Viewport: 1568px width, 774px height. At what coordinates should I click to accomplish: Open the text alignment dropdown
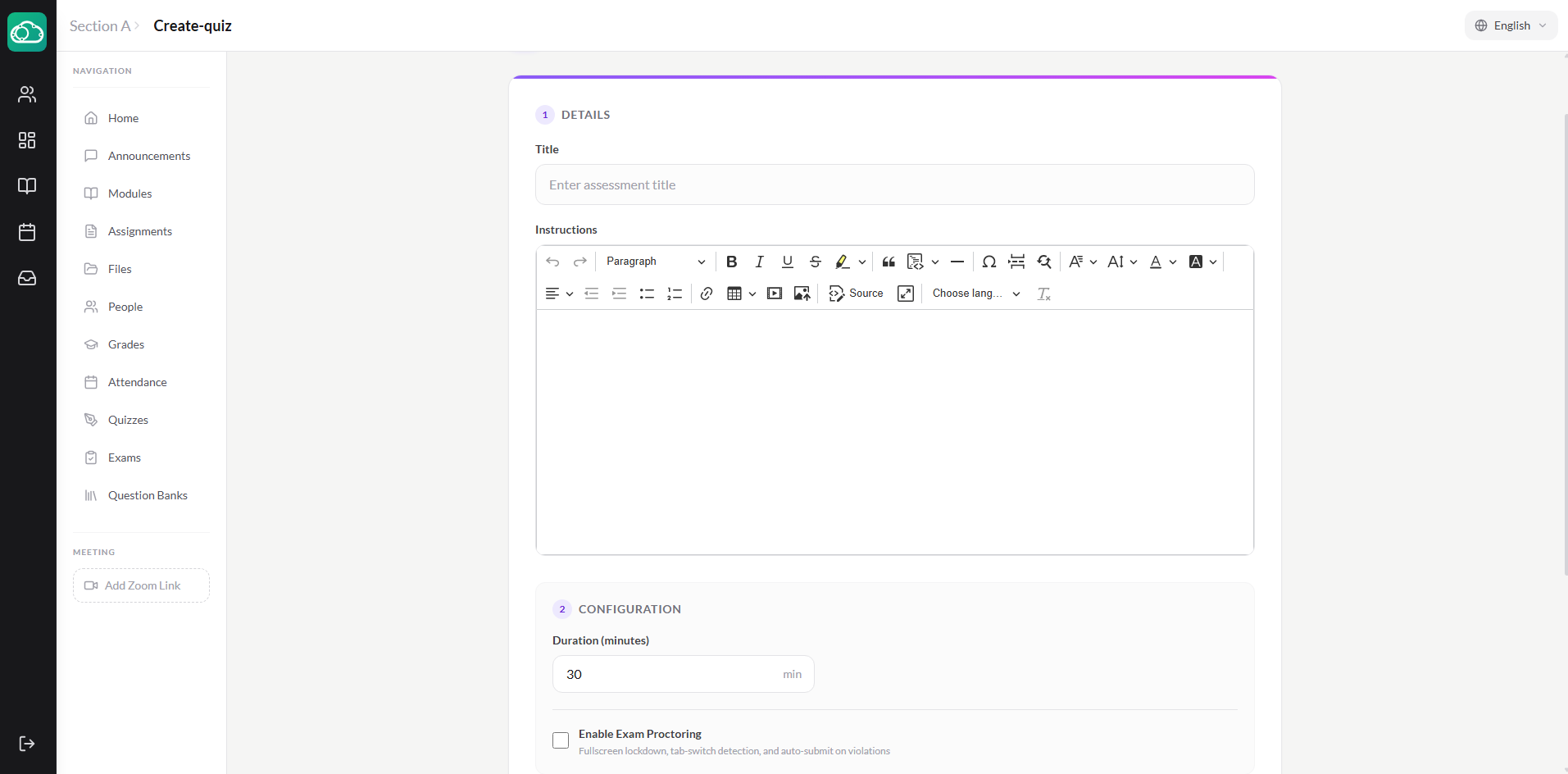pos(559,294)
